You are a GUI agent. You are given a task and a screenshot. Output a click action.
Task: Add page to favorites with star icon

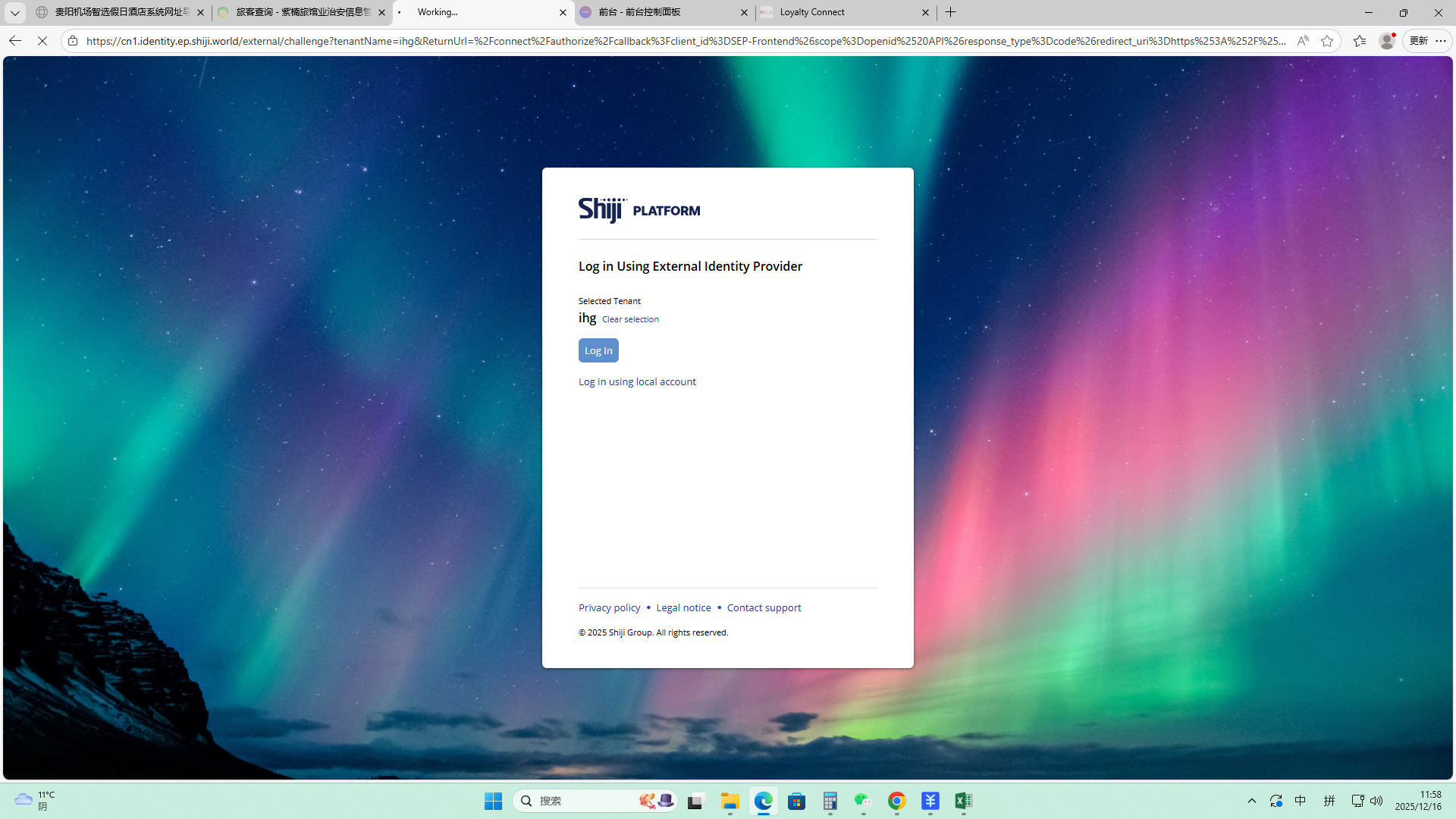(x=1326, y=41)
